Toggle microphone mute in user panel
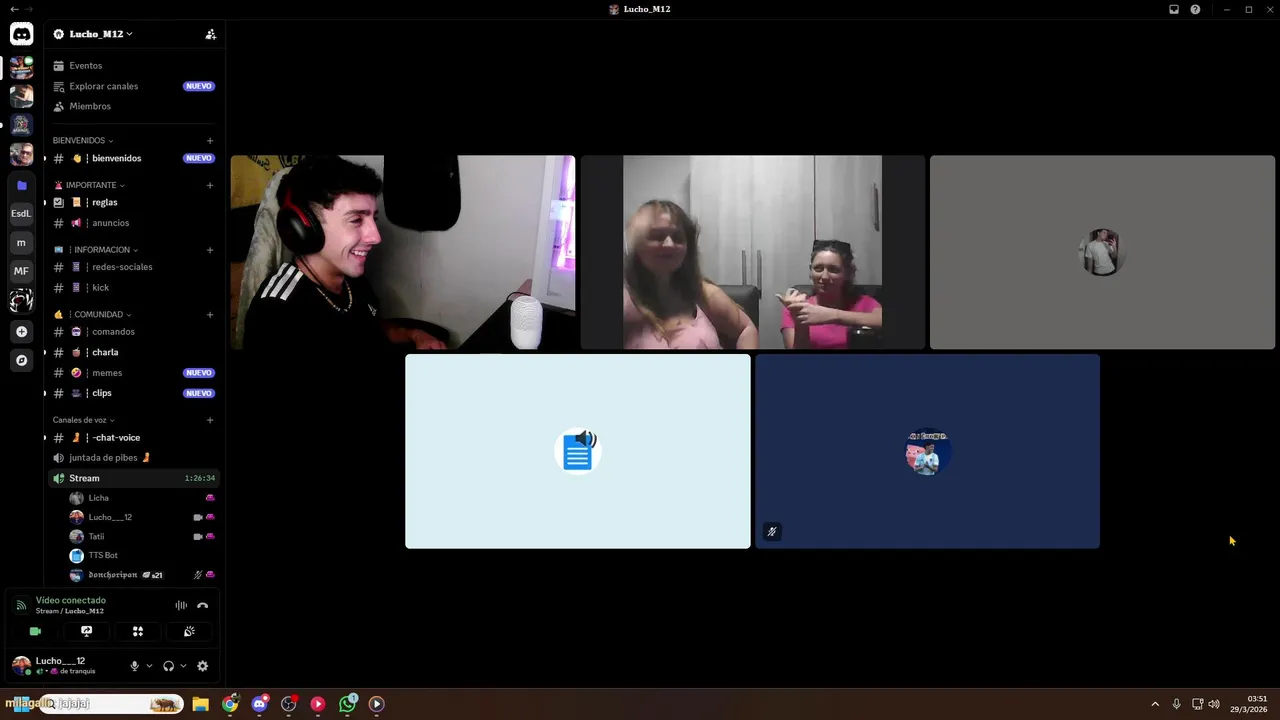 [134, 666]
